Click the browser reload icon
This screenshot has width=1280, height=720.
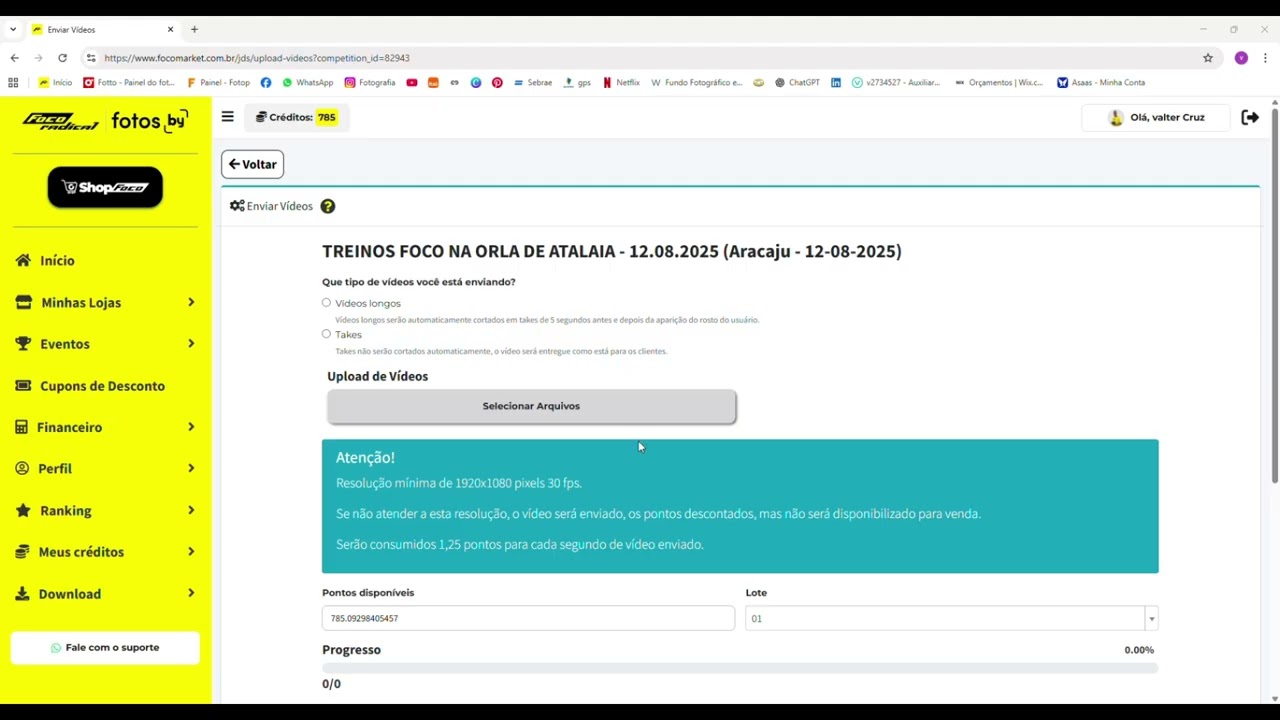(62, 58)
